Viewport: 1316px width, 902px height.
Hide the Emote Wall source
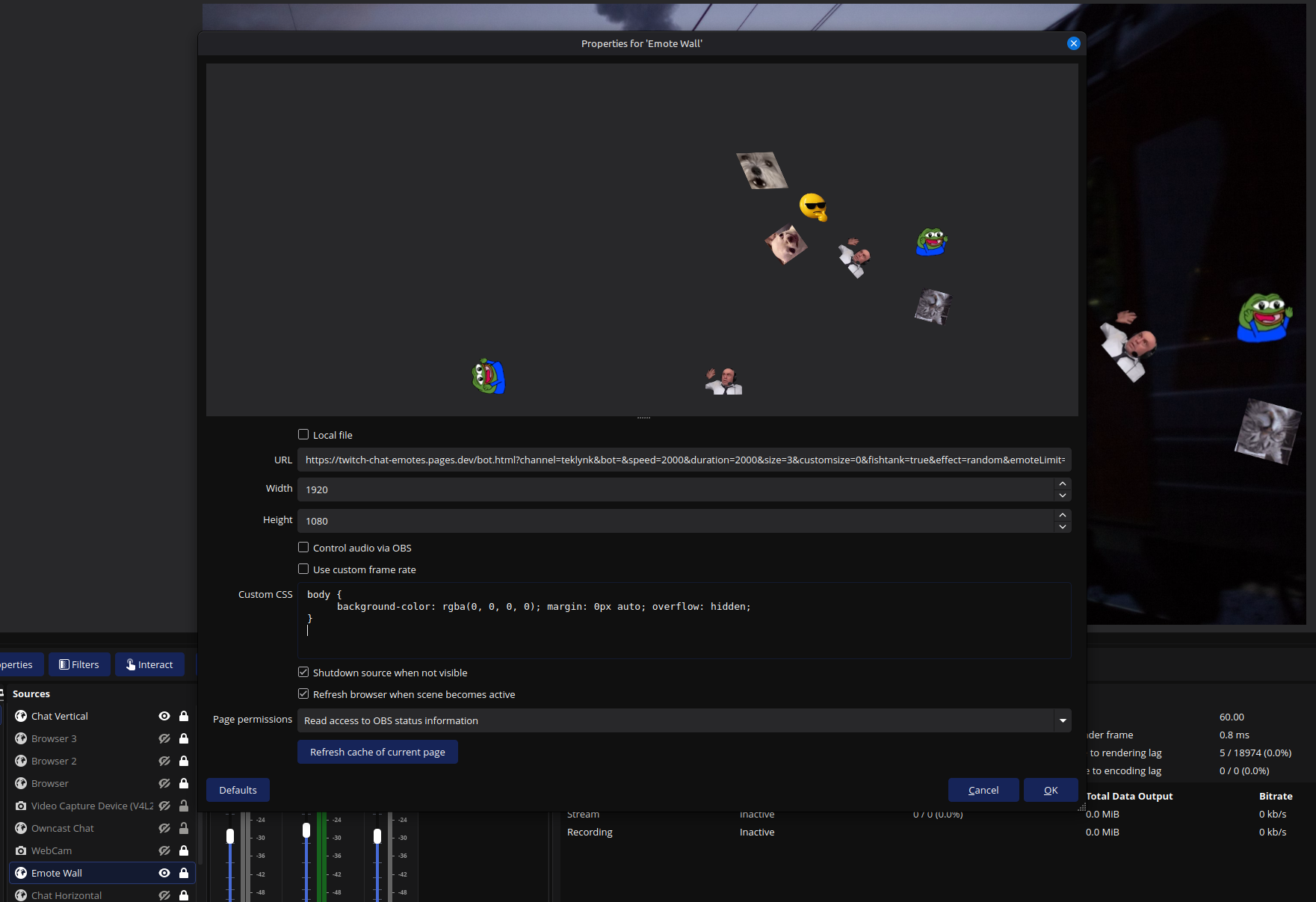[x=164, y=873]
